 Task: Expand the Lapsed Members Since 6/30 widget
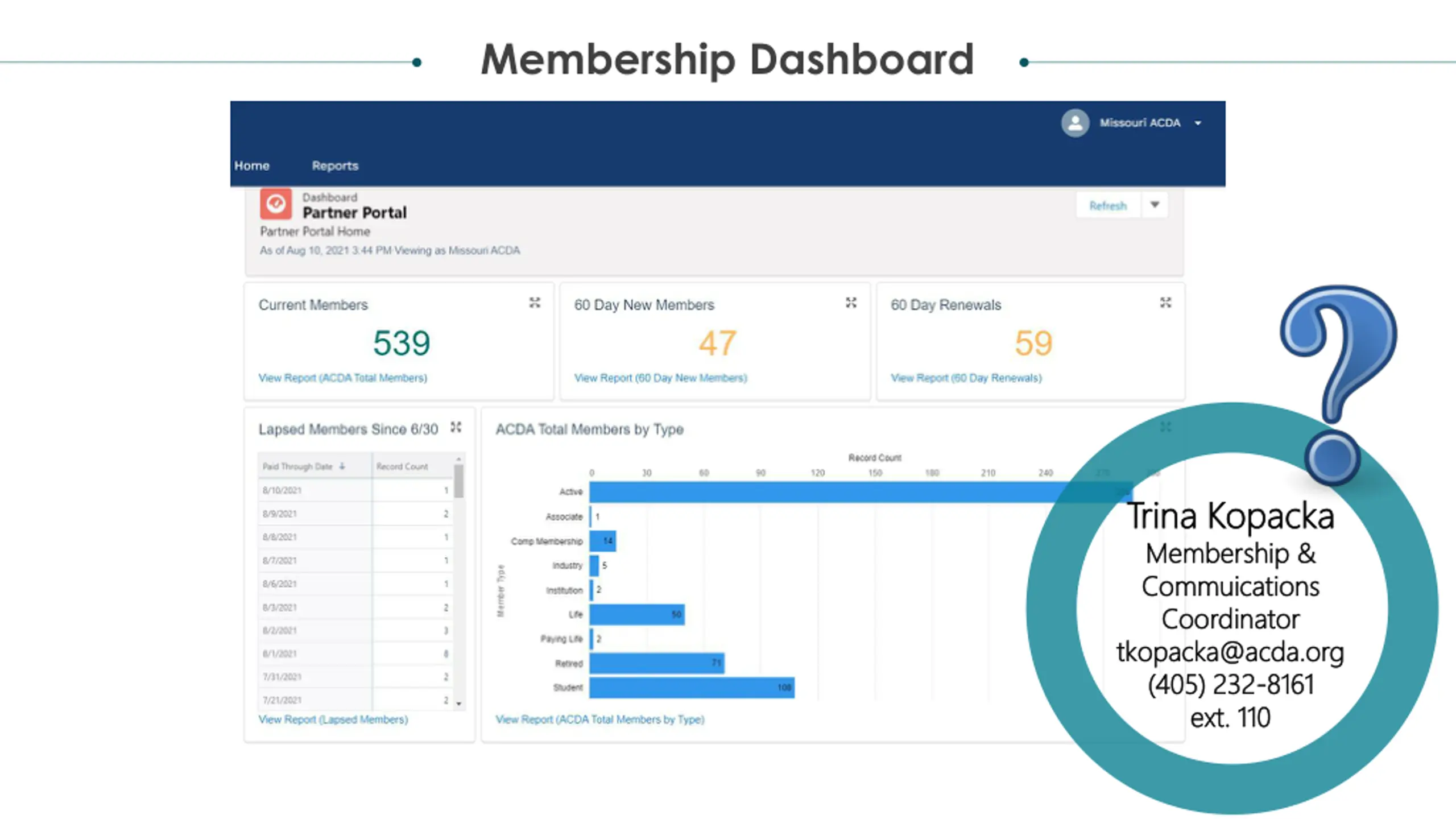(x=456, y=427)
